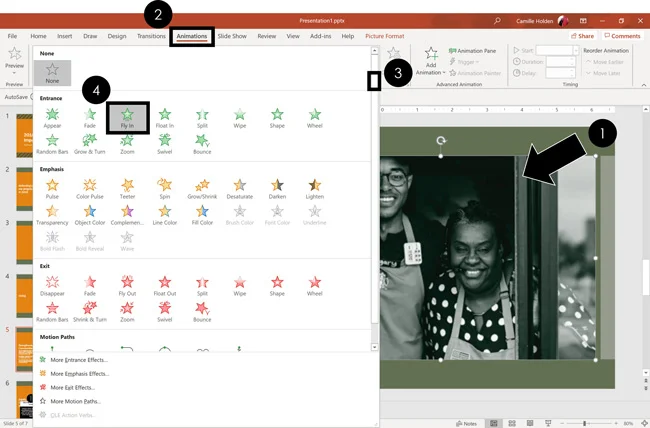Open the Animation Pane

473,51
